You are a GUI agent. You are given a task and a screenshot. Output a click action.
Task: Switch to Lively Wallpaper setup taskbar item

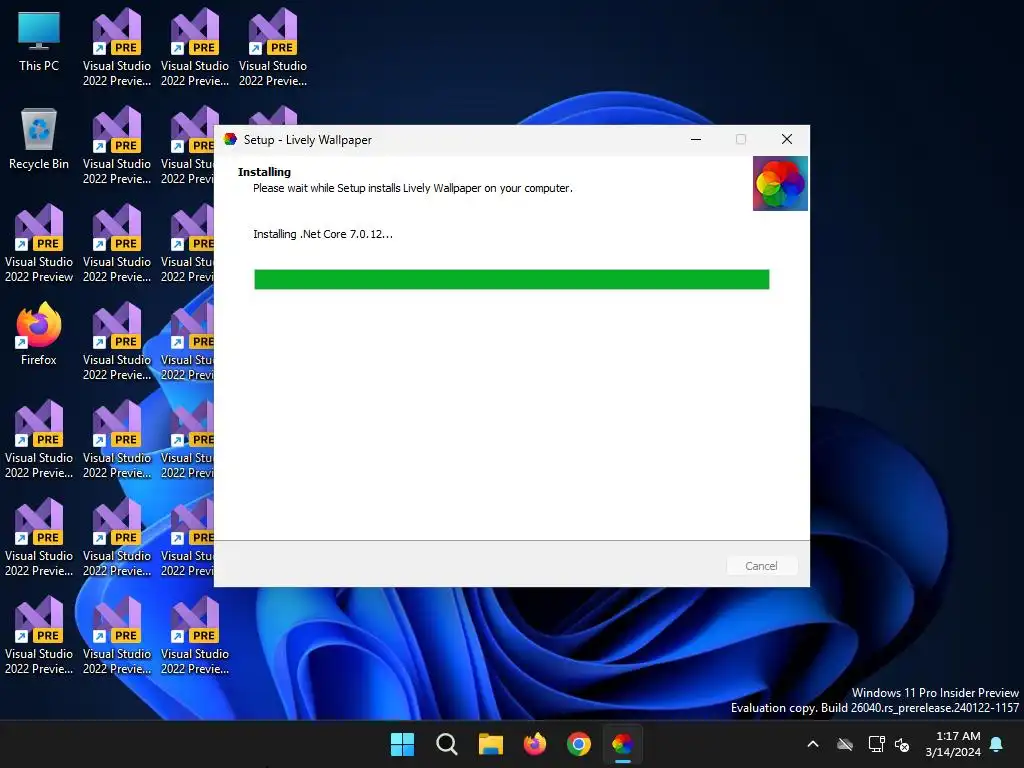coord(623,744)
